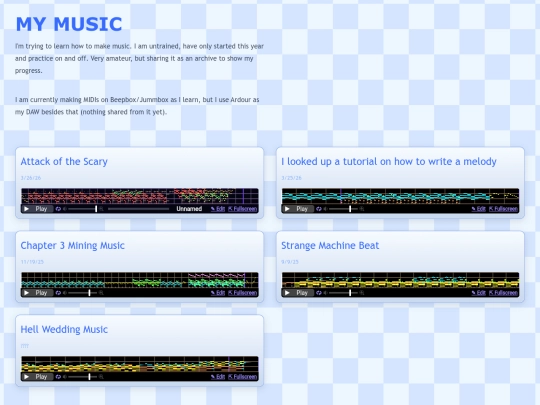Image resolution: width=540 pixels, height=405 pixels.
Task: Click the 'Unnamed' song label
Action: [189, 209]
